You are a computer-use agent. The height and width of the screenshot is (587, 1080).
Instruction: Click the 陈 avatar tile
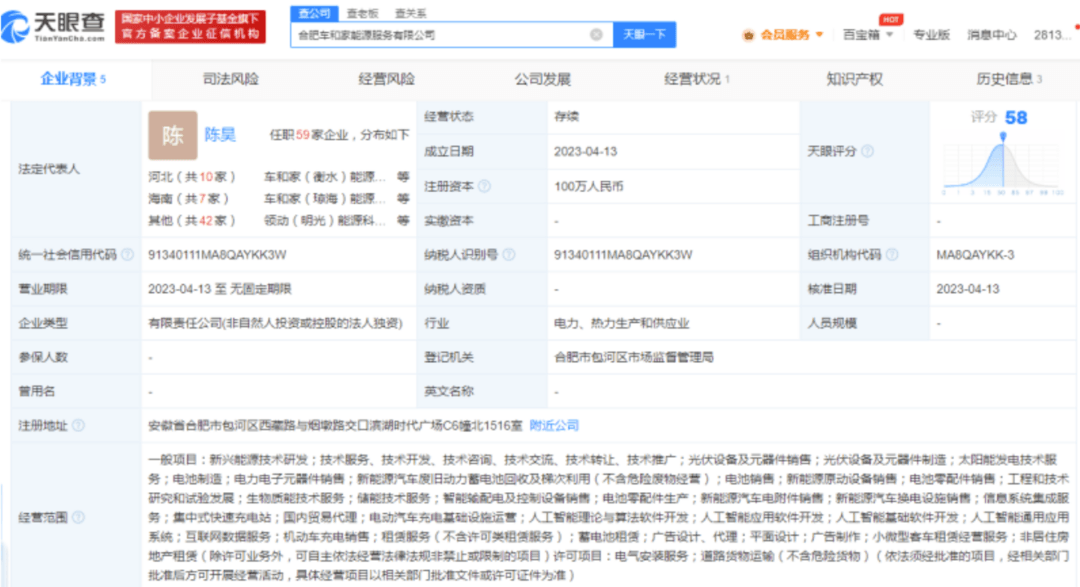click(172, 135)
